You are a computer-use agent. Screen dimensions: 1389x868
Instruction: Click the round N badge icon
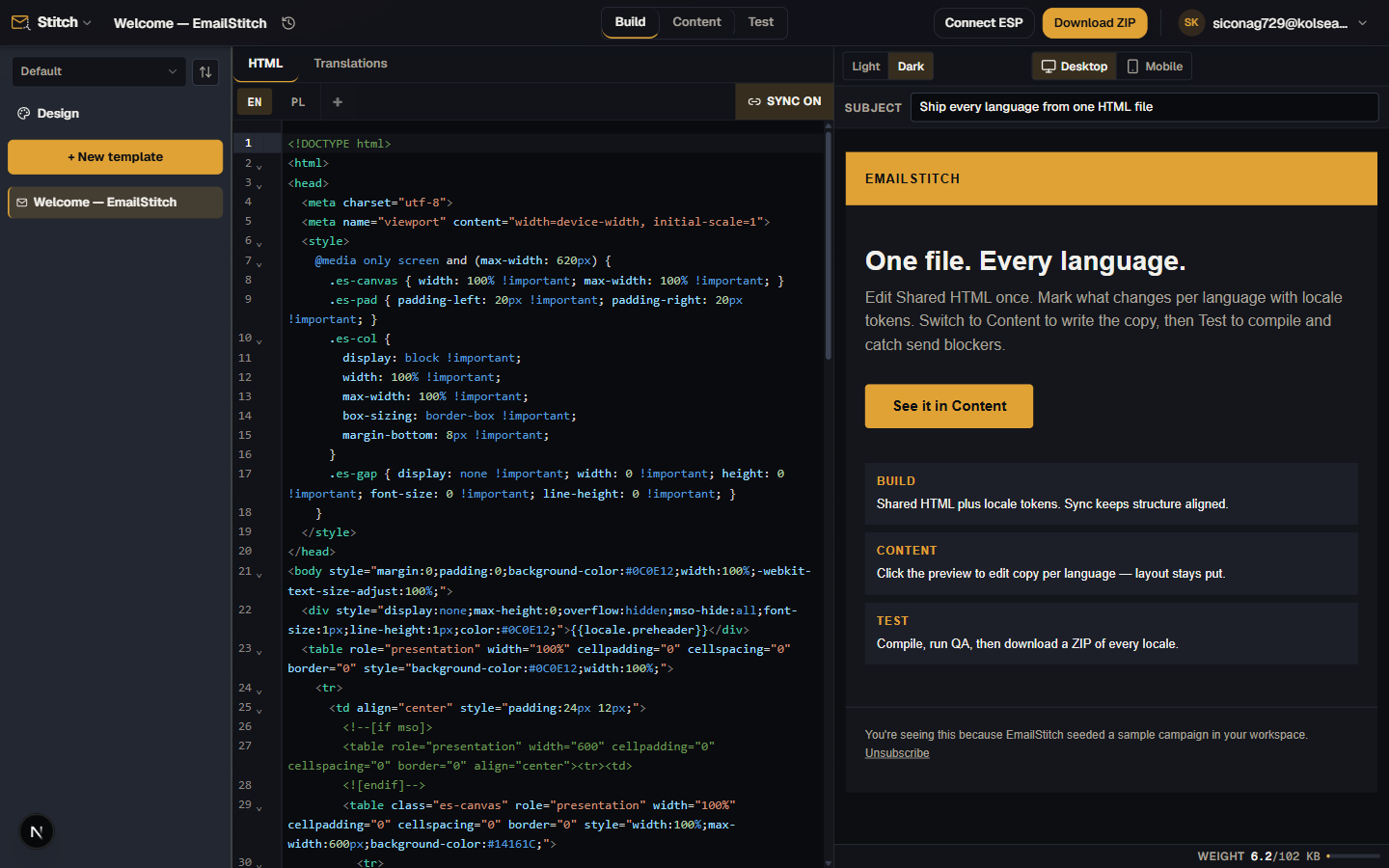click(37, 831)
